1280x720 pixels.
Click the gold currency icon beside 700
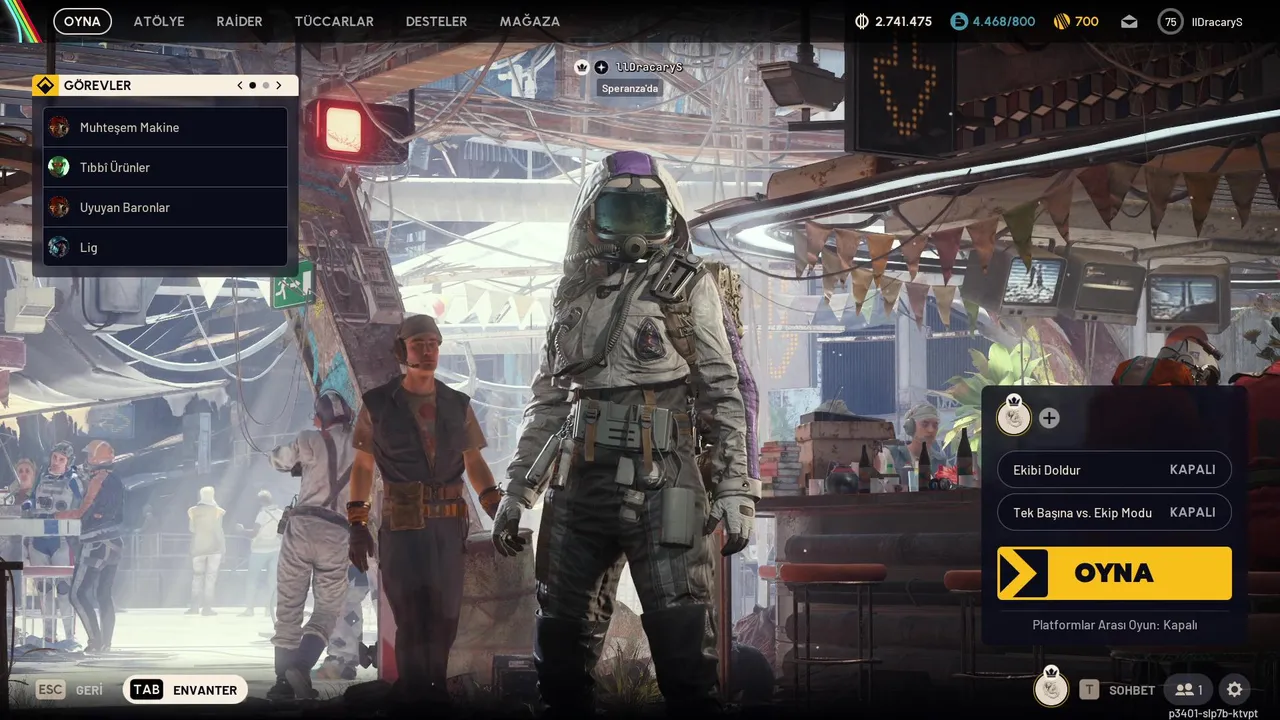click(x=1061, y=21)
